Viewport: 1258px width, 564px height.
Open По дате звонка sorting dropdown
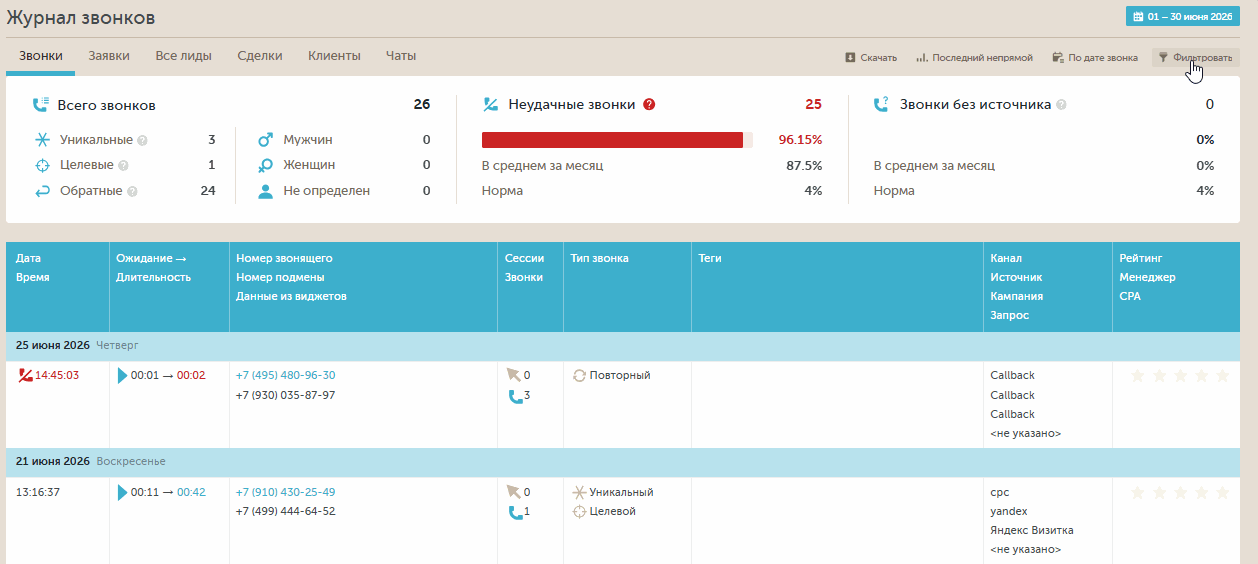[1095, 58]
